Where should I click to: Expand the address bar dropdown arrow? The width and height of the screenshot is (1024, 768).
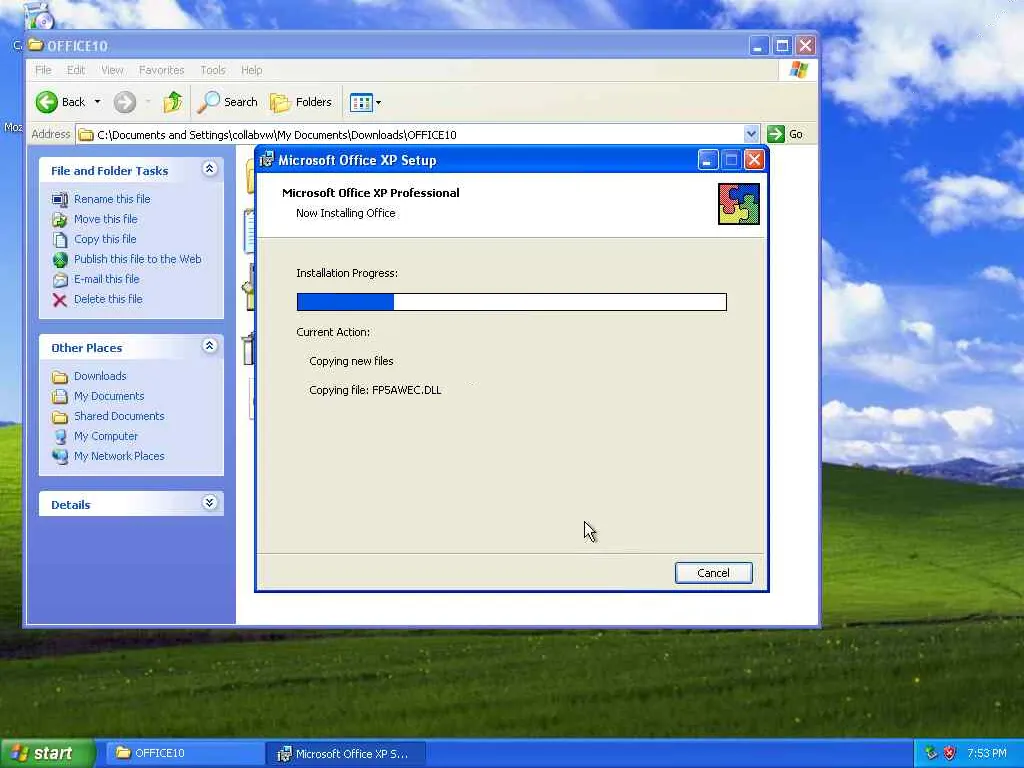(751, 134)
